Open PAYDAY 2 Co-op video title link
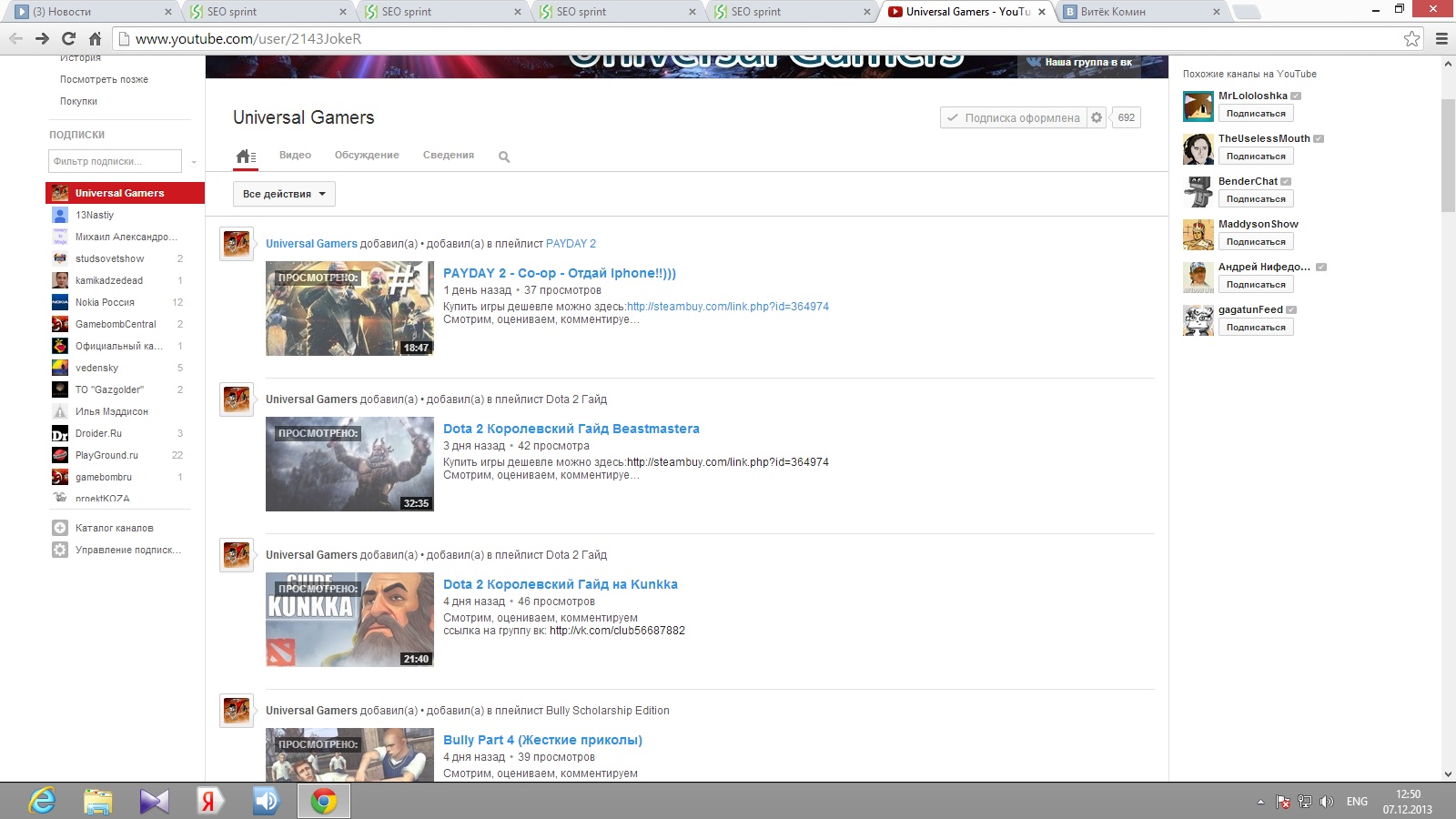This screenshot has height=819, width=1456. tap(560, 273)
